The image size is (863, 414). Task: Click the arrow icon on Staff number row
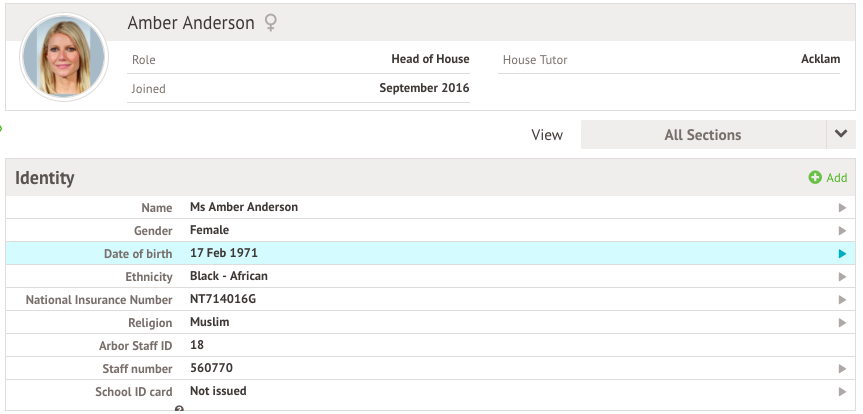click(842, 369)
